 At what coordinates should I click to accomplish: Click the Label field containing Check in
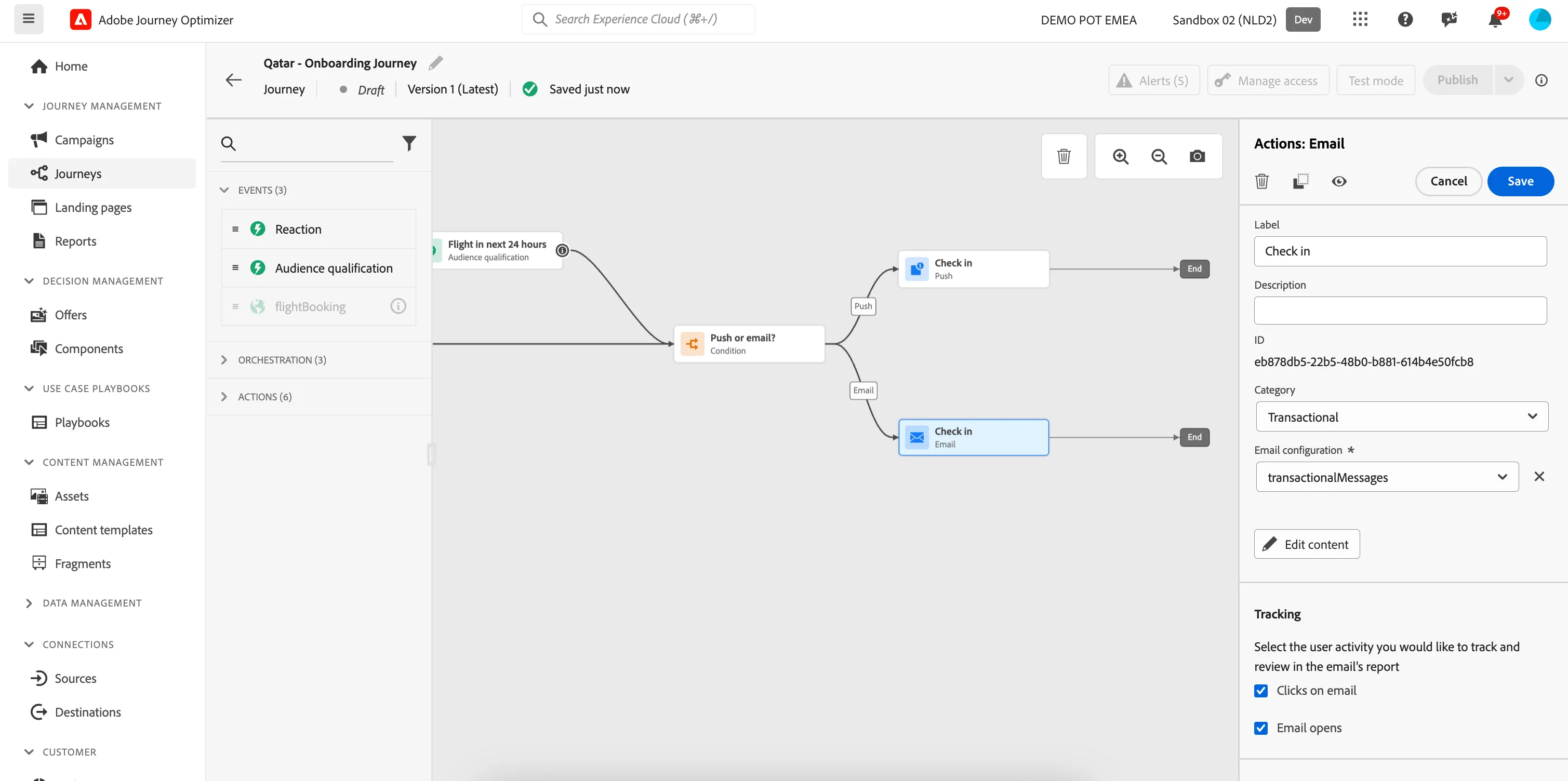[x=1400, y=251]
